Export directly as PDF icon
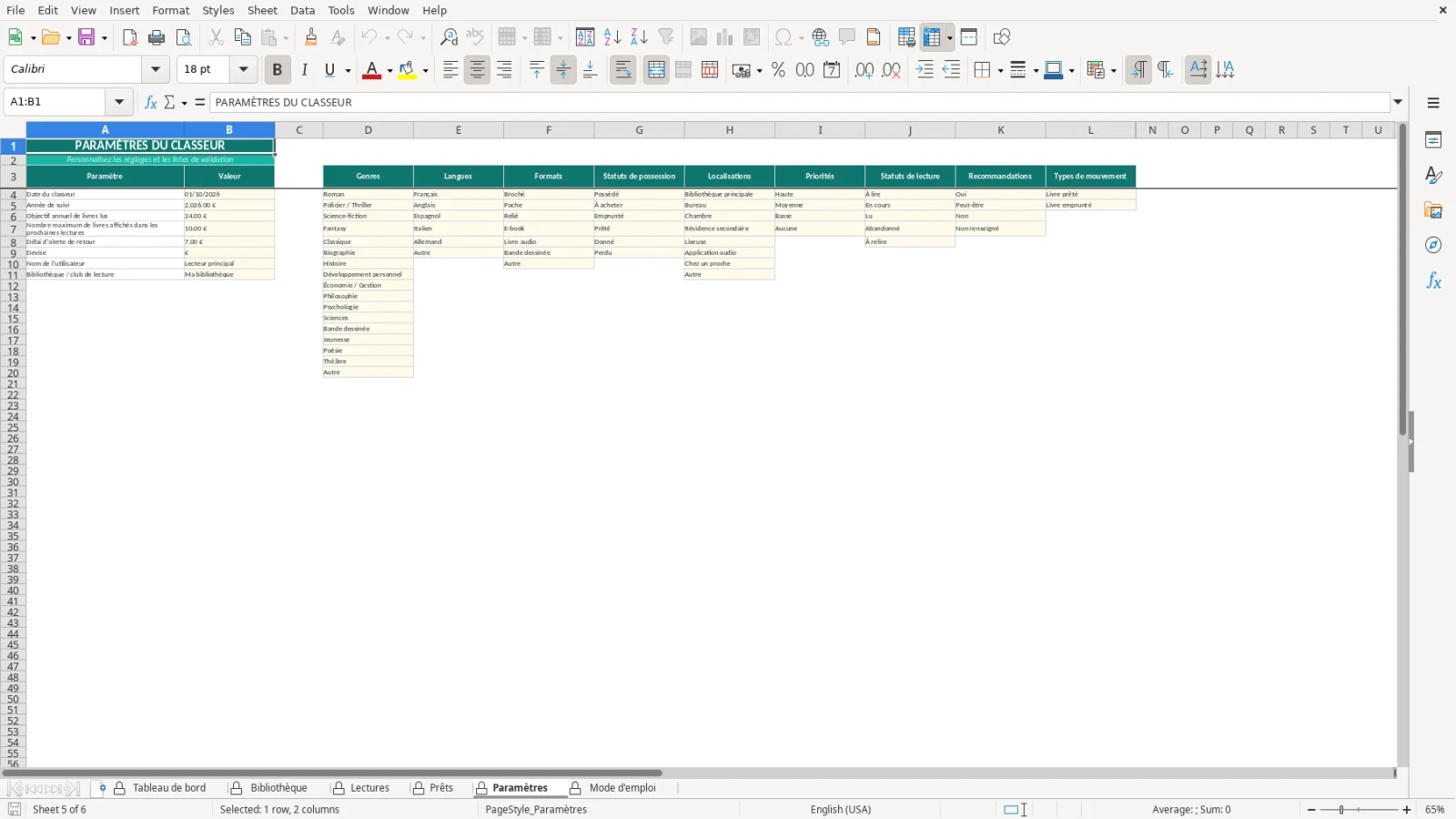 (130, 37)
